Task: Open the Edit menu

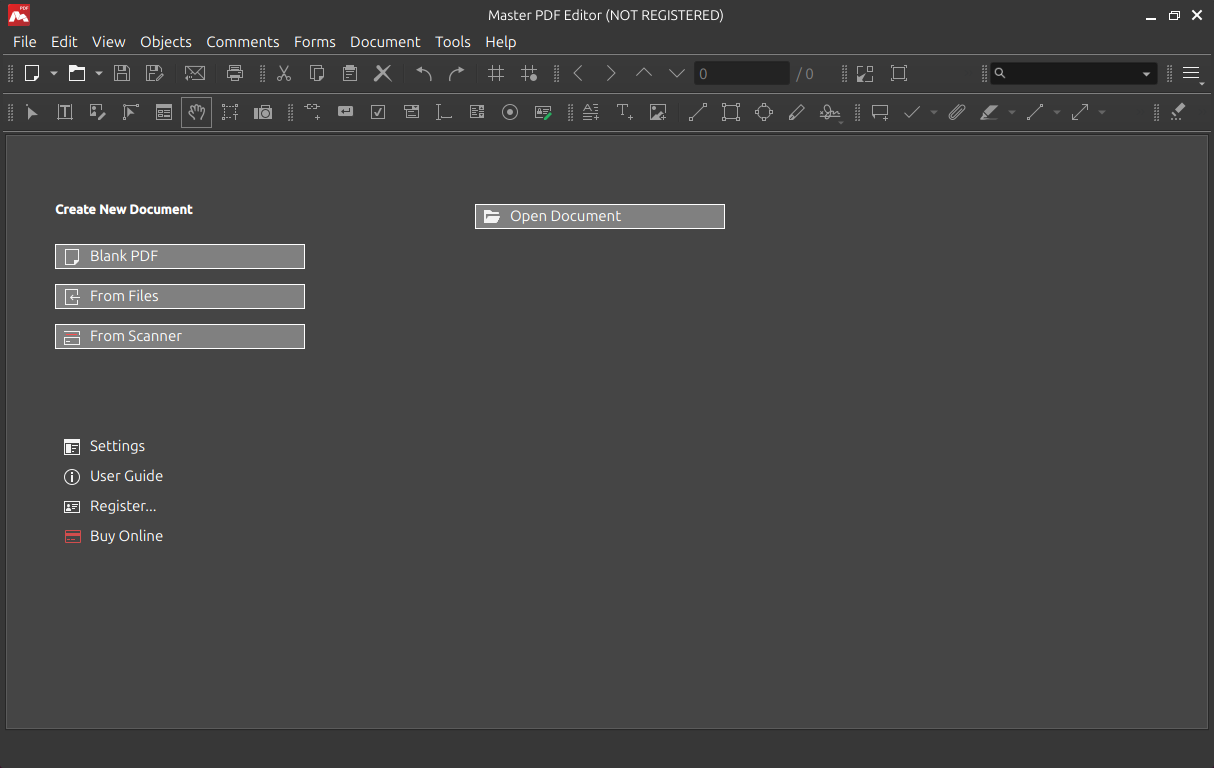Action: coord(64,41)
